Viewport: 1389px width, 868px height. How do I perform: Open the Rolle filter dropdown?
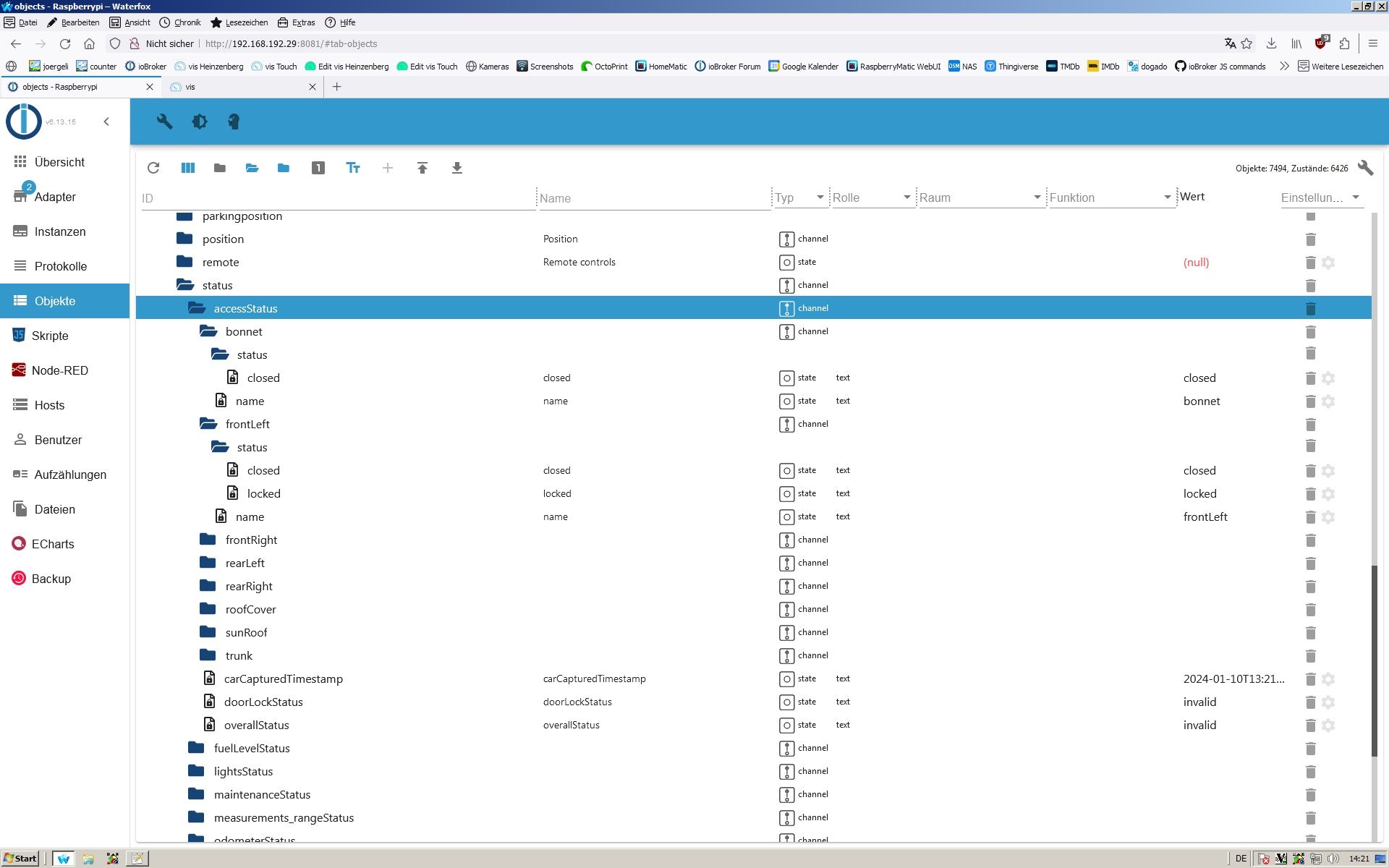pos(906,196)
